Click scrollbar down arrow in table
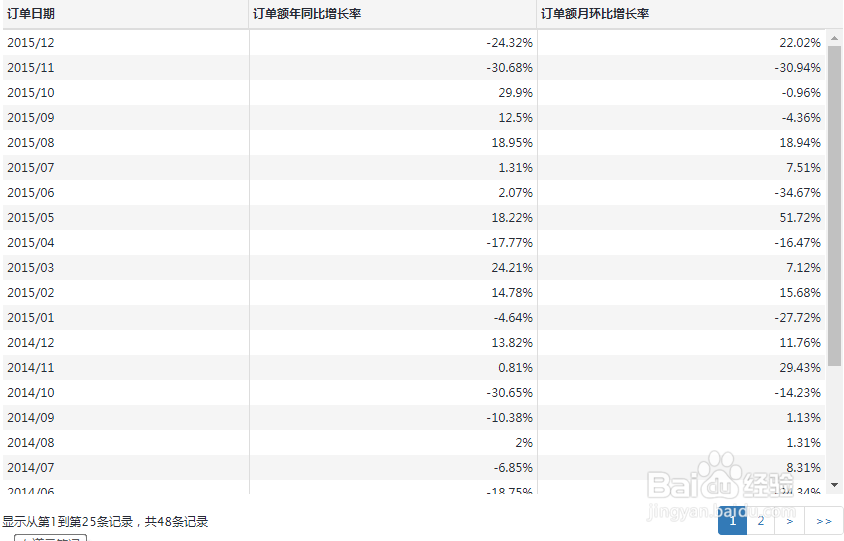 pyautogui.click(x=835, y=487)
